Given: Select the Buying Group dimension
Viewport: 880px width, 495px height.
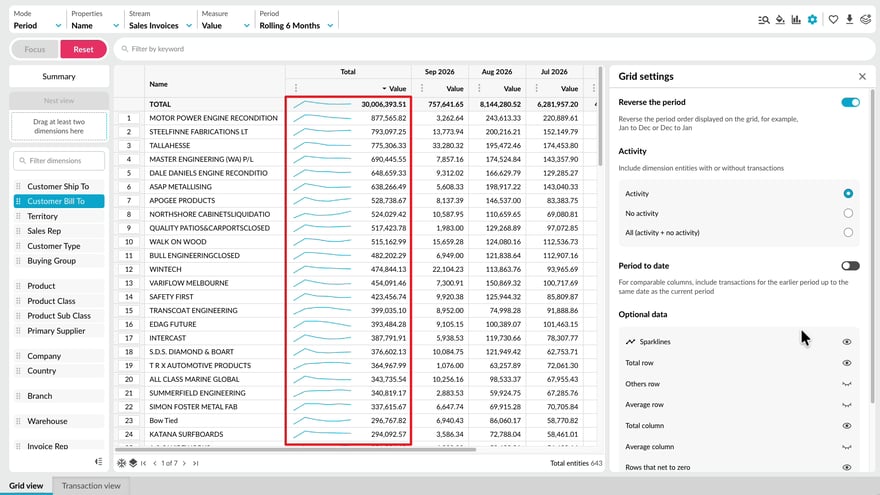Looking at the screenshot, I should click(59, 260).
